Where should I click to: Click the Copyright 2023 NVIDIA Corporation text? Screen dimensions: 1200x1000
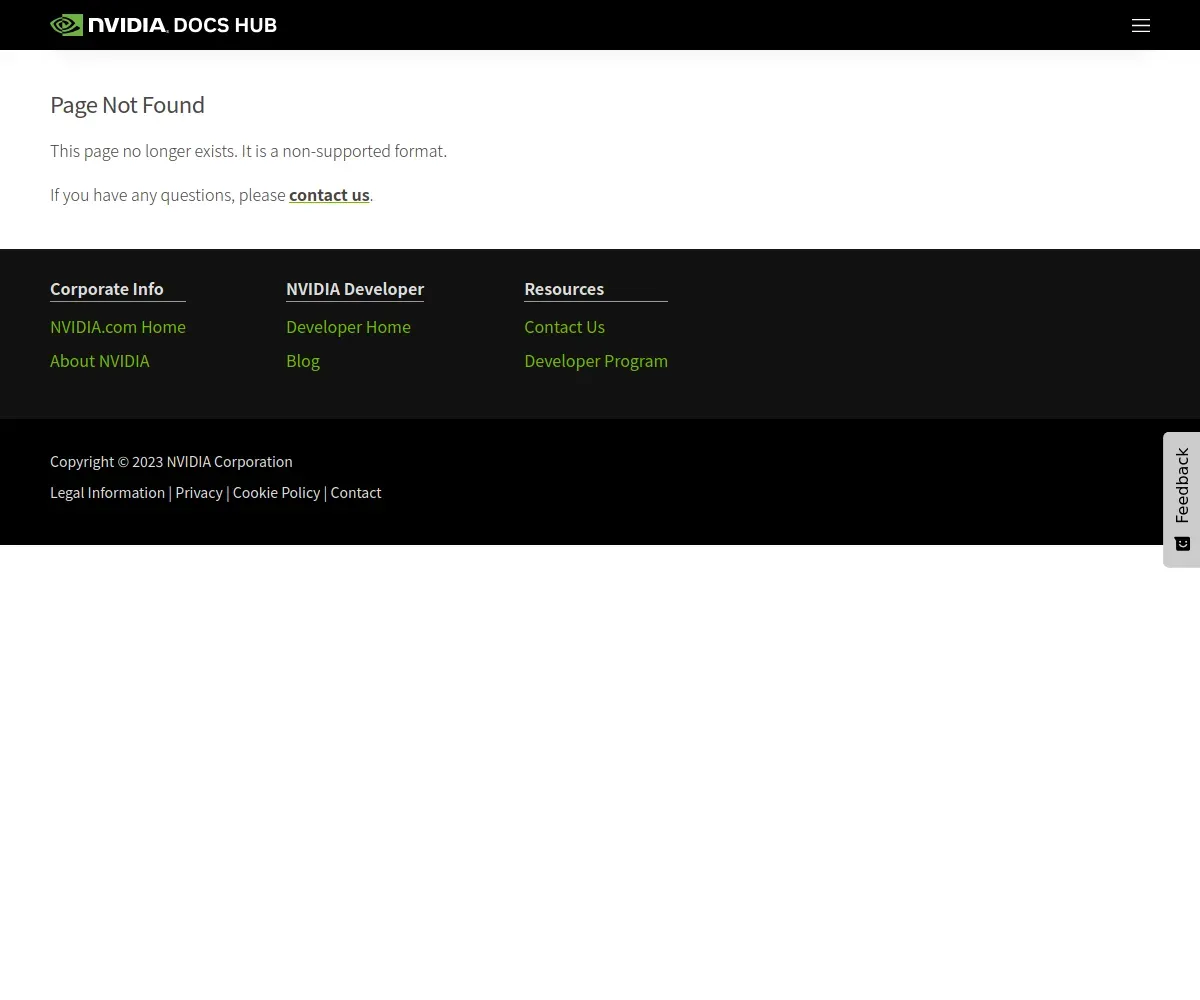point(171,462)
